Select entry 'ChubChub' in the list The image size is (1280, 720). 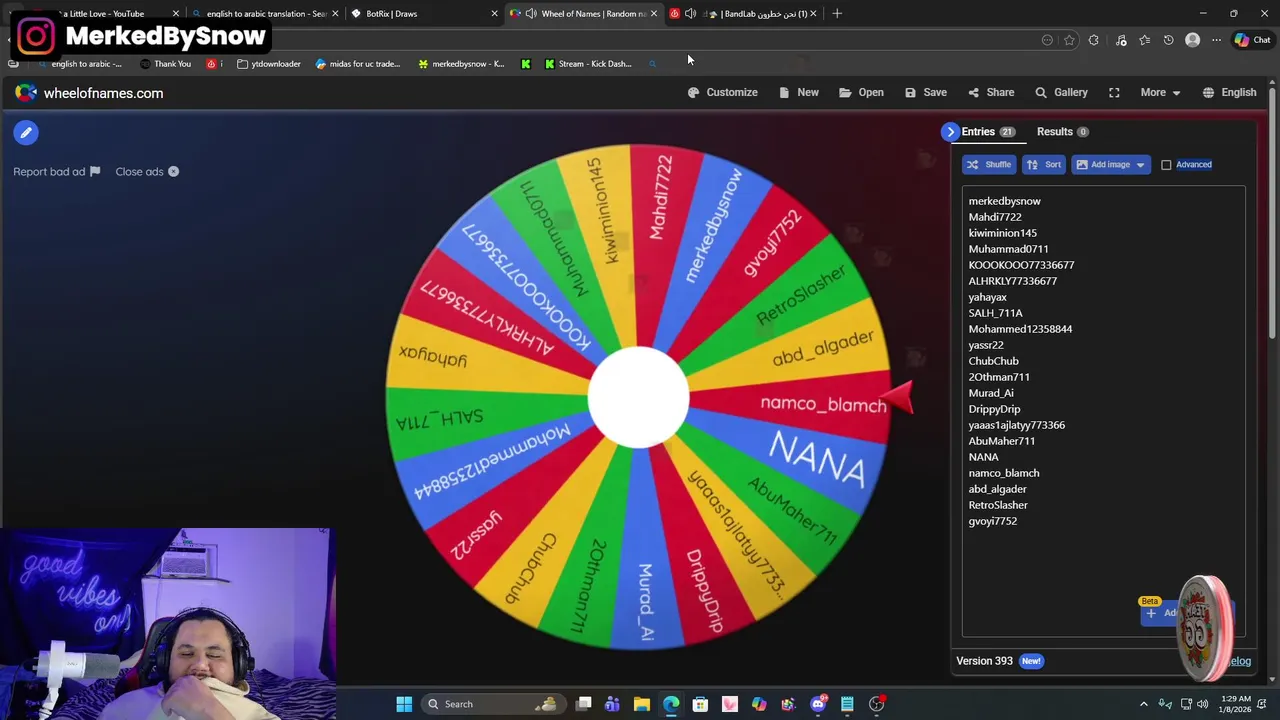point(993,361)
